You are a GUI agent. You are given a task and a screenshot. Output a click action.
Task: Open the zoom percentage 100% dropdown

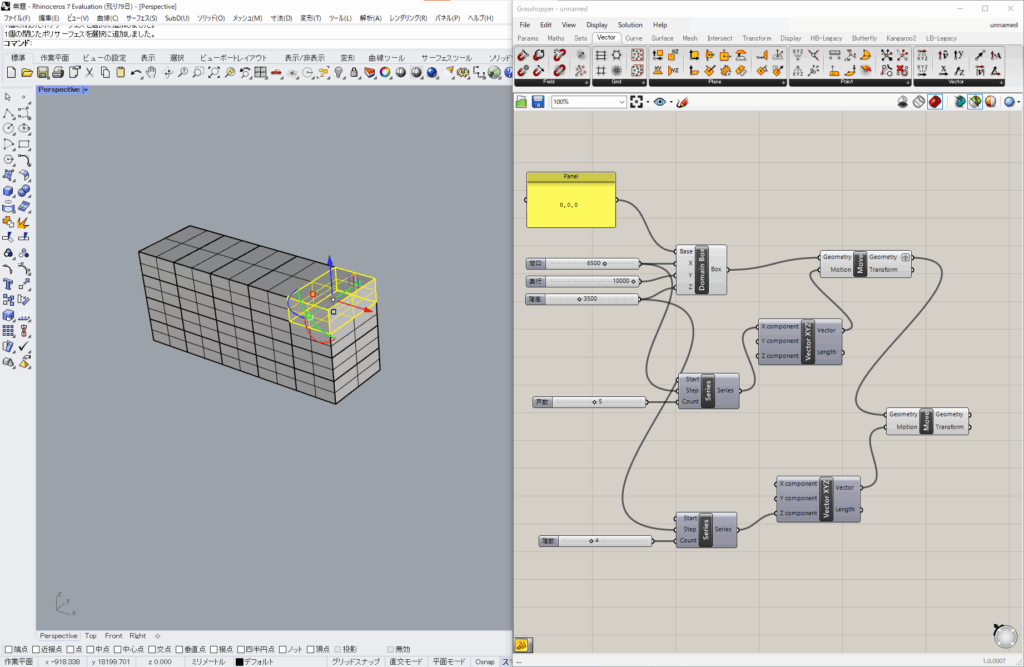pyautogui.click(x=621, y=102)
